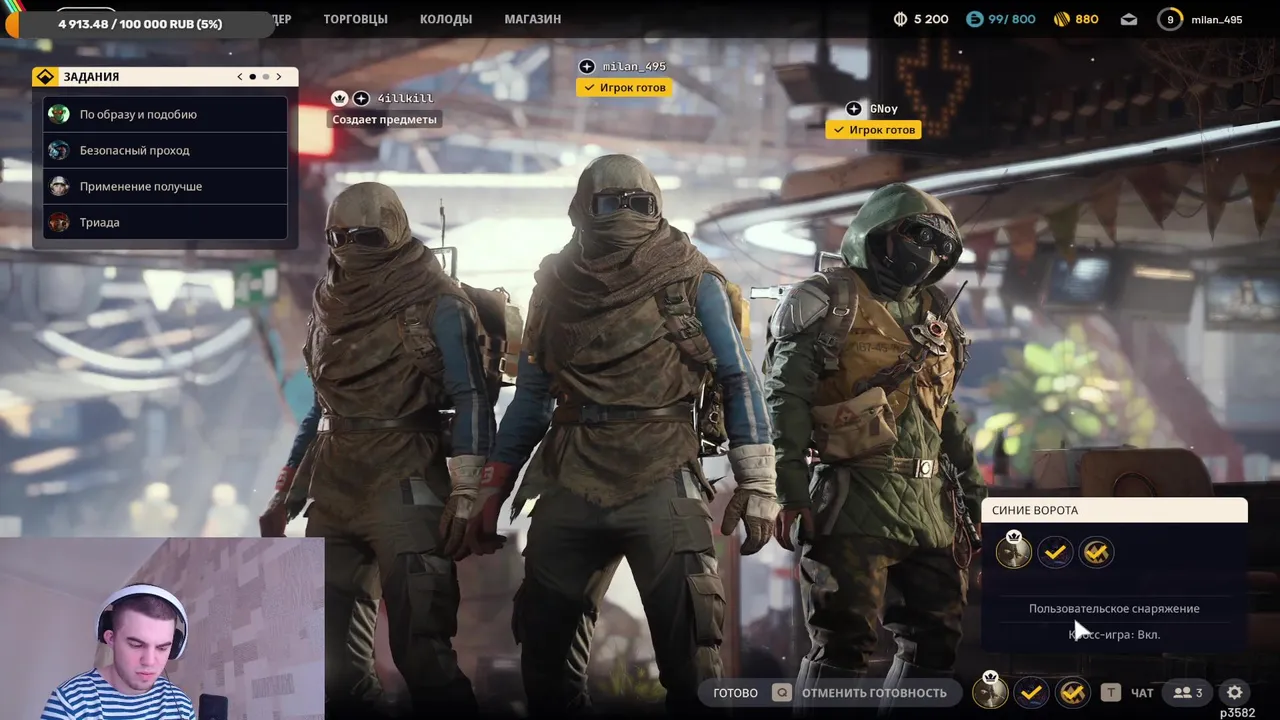The width and height of the screenshot is (1280, 720).
Task: Click crowned leader avatar in Синие ворота panel
Action: point(1014,551)
